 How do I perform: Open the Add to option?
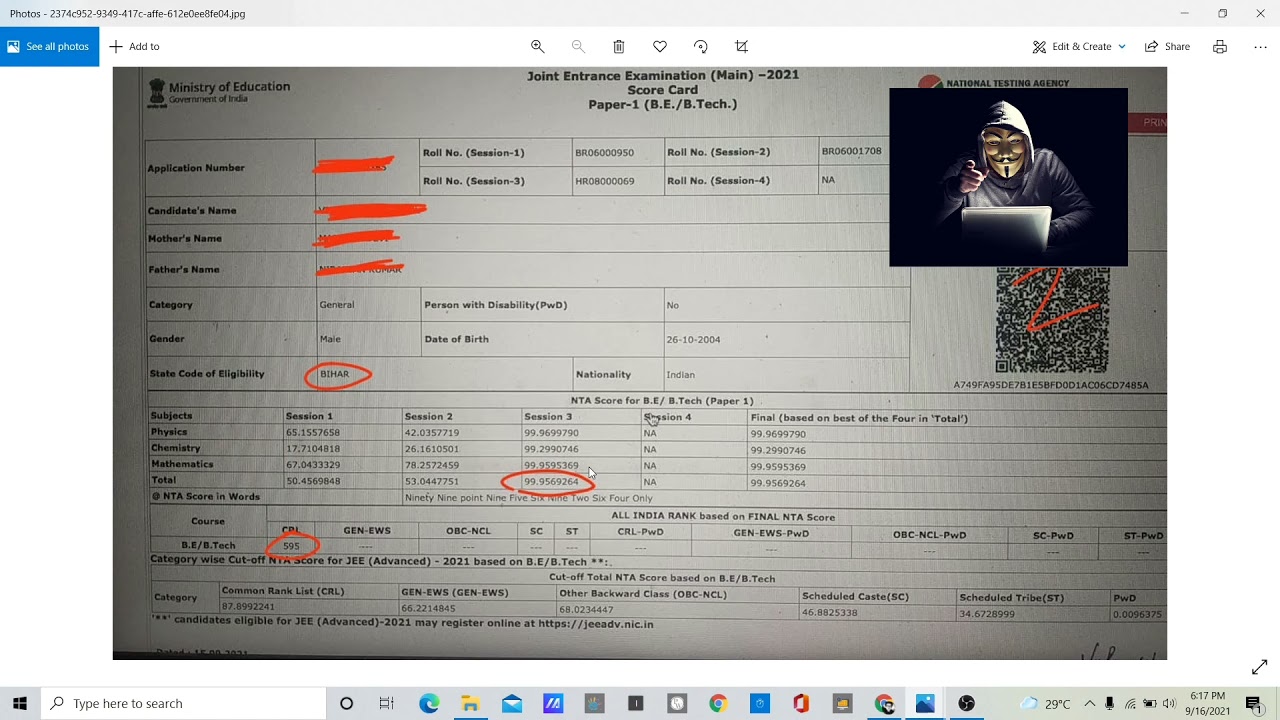tap(134, 46)
